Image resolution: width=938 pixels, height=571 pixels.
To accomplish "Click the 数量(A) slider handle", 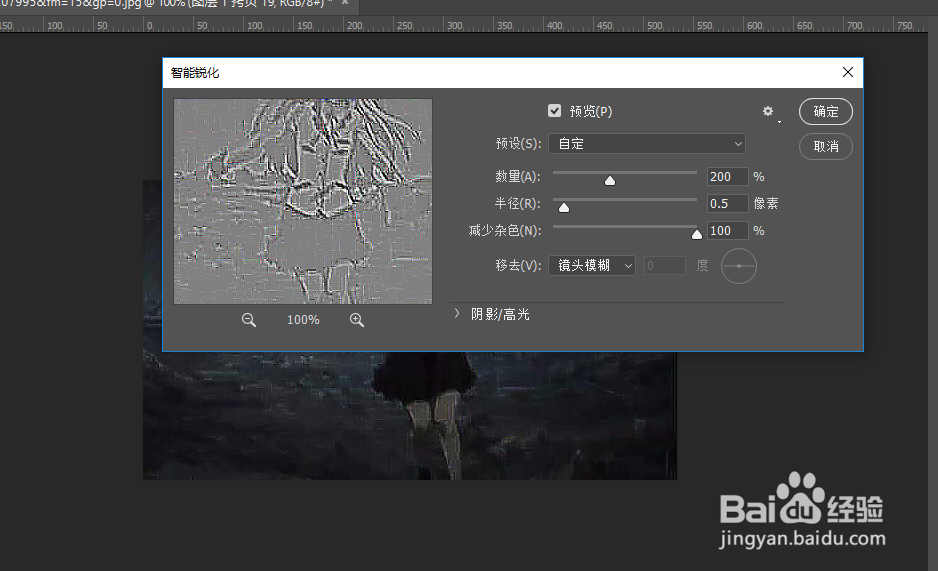I will tap(610, 180).
